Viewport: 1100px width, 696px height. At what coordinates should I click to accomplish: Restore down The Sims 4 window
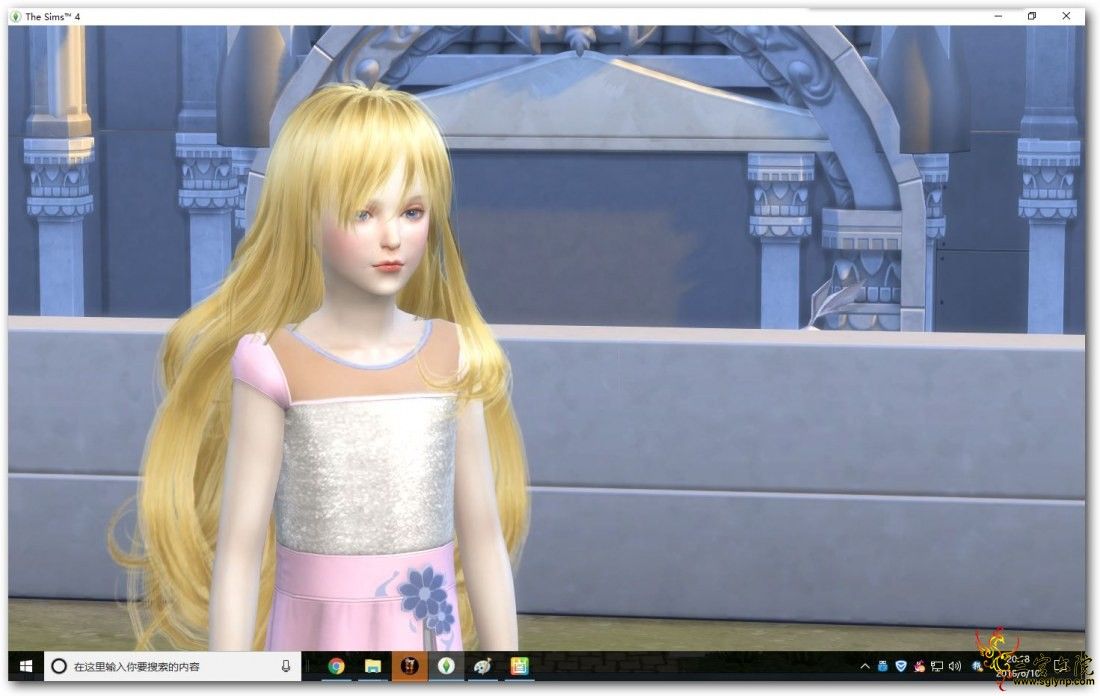[1032, 15]
